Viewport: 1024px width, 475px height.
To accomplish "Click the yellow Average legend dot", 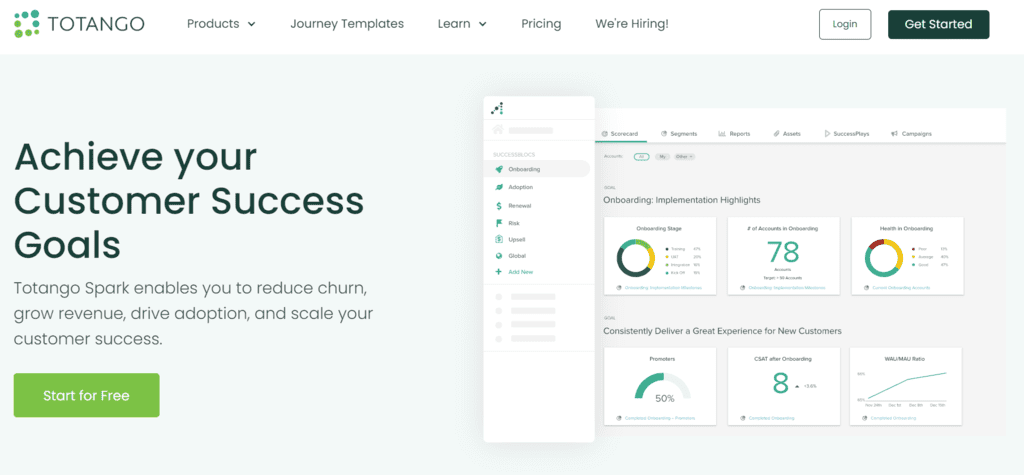I will point(915,256).
